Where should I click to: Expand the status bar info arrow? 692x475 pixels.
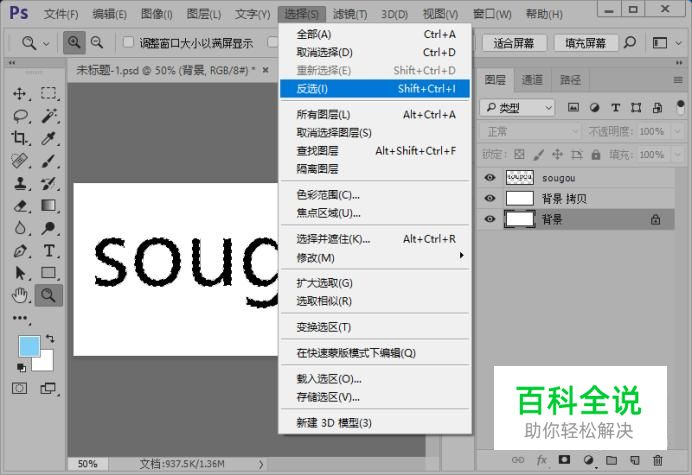point(261,464)
